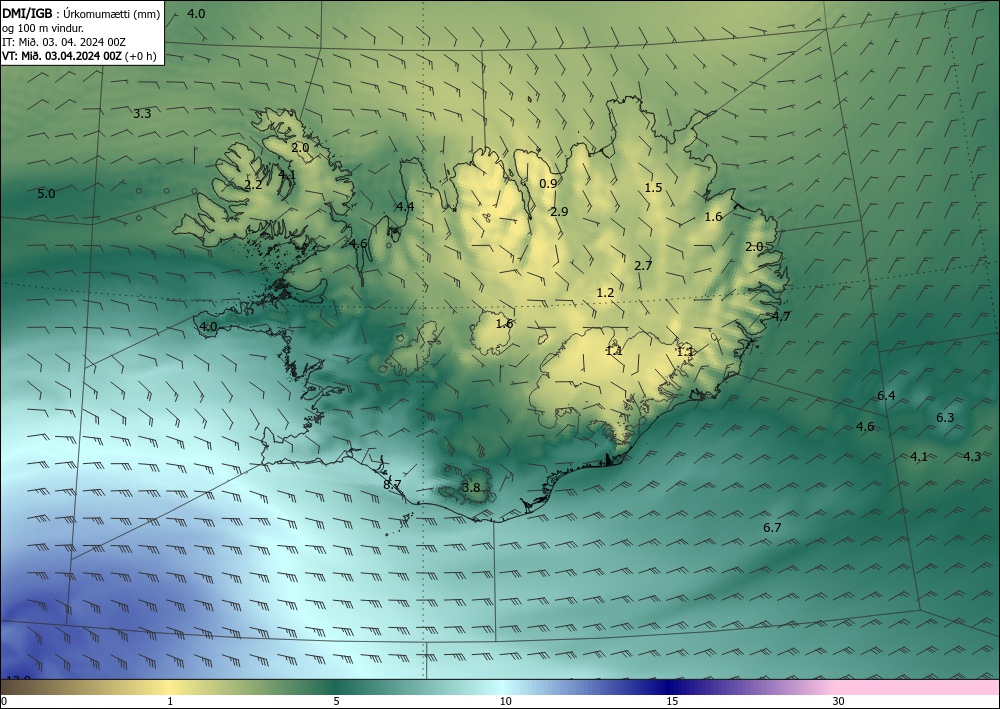Select the 'IT: Mið. 03. 04. 2024 00Z' line
This screenshot has width=1000, height=709.
click(x=64, y=42)
